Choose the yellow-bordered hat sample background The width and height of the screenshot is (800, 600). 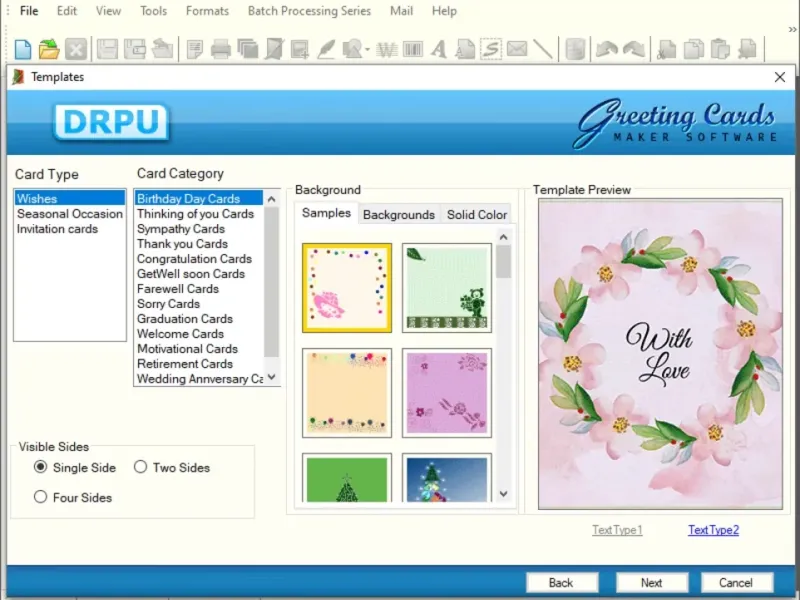[347, 288]
